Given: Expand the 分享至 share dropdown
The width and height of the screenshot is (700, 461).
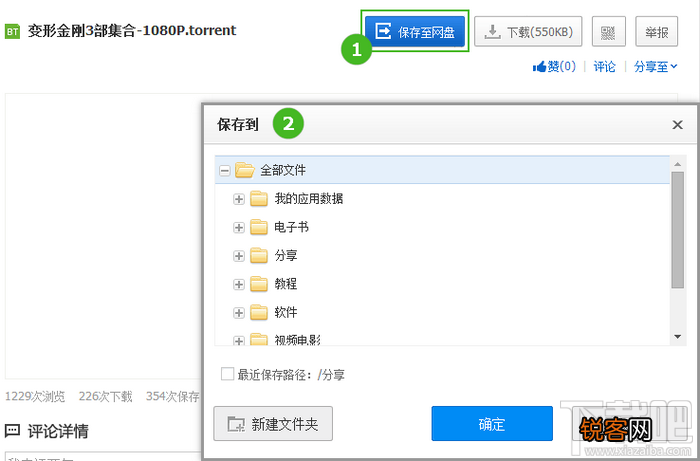Looking at the screenshot, I should click(656, 67).
